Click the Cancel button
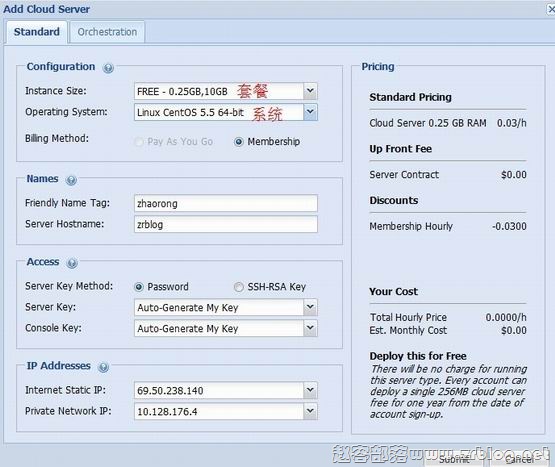Viewport: 555px width, 467px height. pos(519,460)
